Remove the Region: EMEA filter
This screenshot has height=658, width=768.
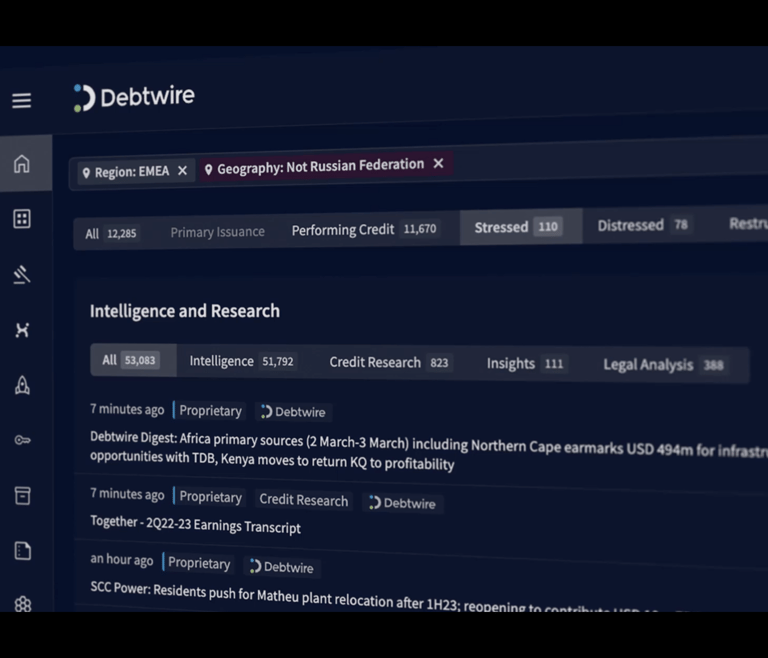point(183,171)
